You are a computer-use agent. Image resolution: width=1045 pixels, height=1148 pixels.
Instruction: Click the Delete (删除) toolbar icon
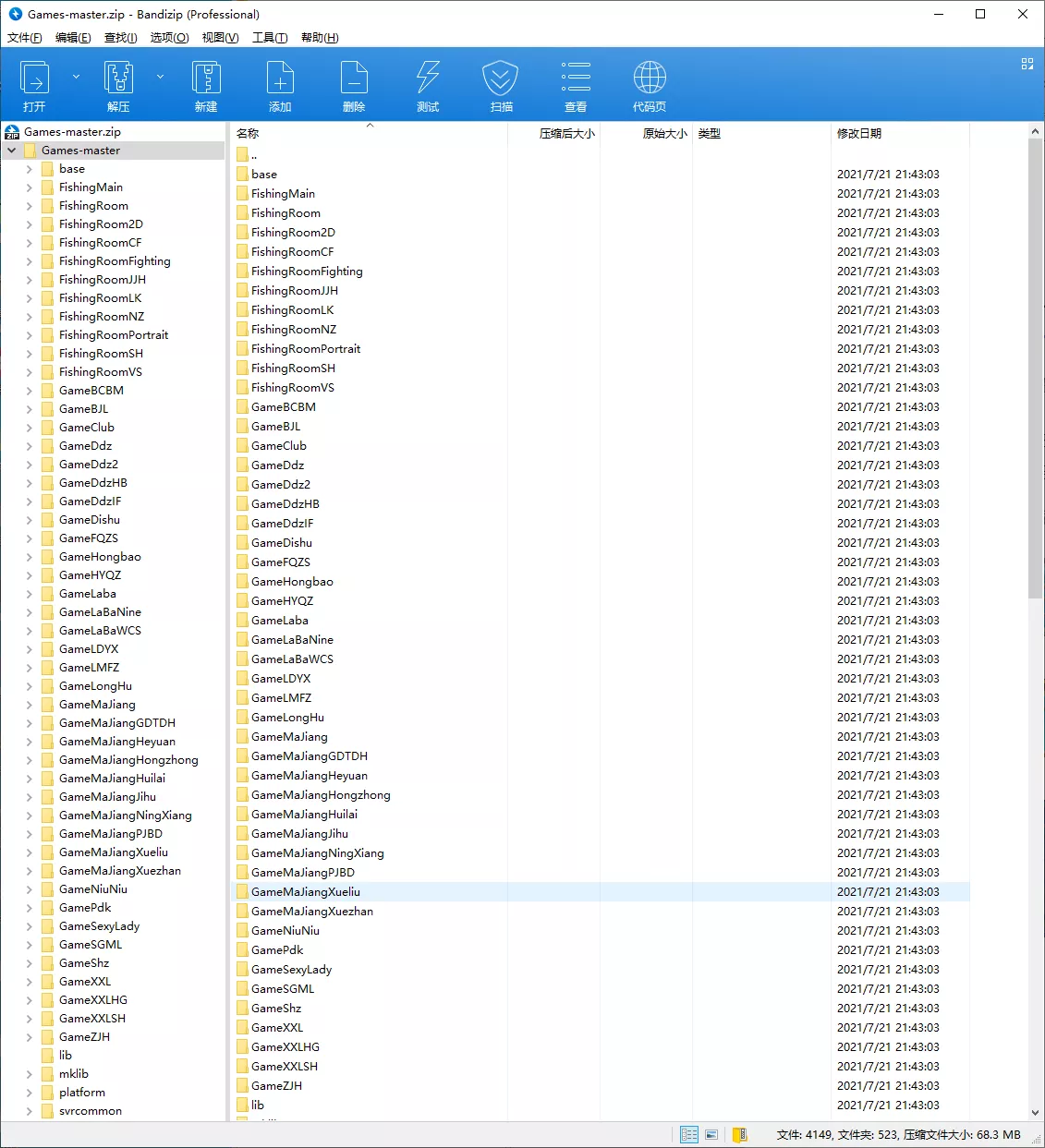(x=354, y=85)
